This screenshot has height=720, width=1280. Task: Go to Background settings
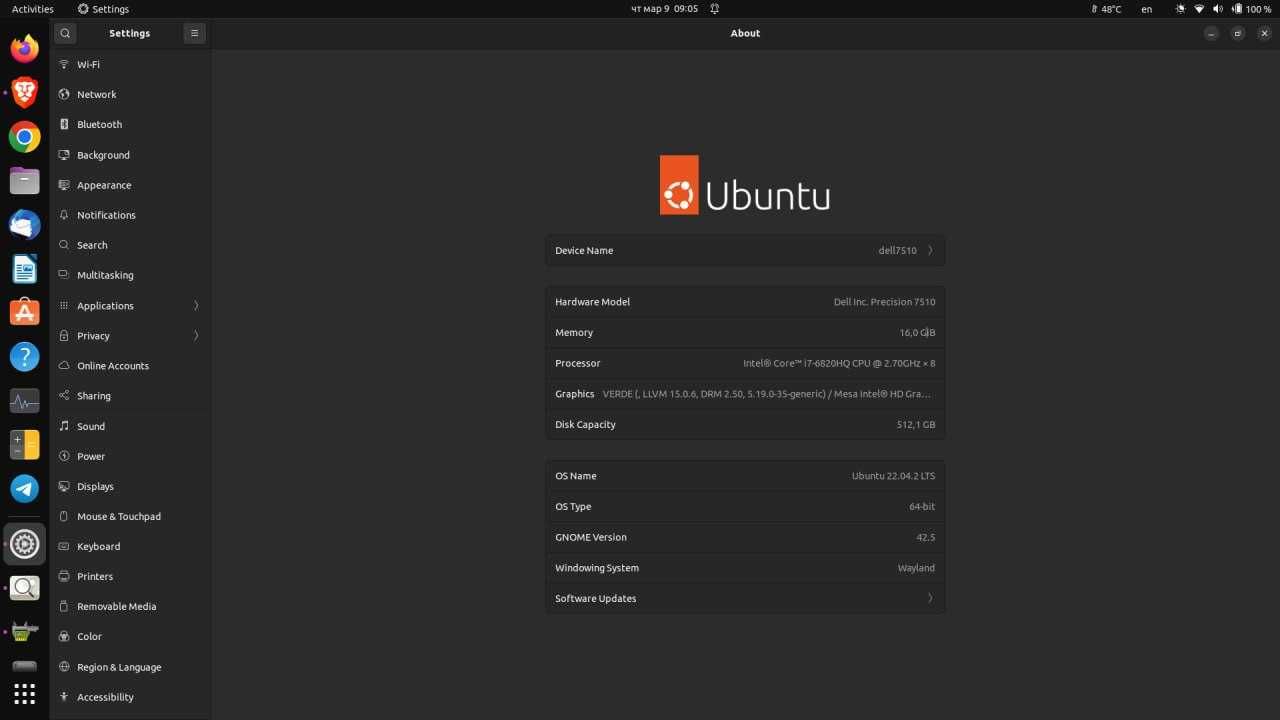[x=130, y=155]
